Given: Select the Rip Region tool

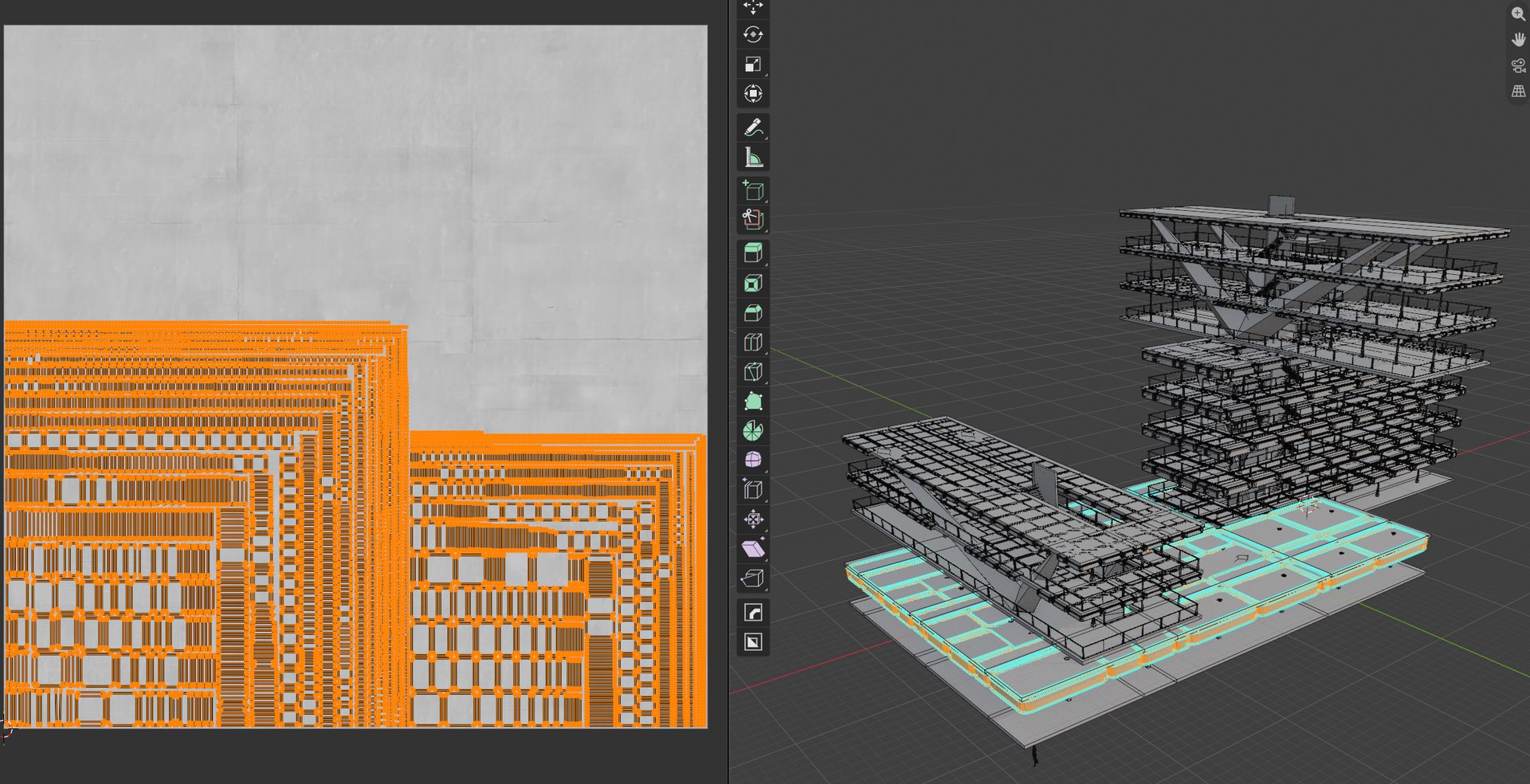Looking at the screenshot, I should 753,578.
